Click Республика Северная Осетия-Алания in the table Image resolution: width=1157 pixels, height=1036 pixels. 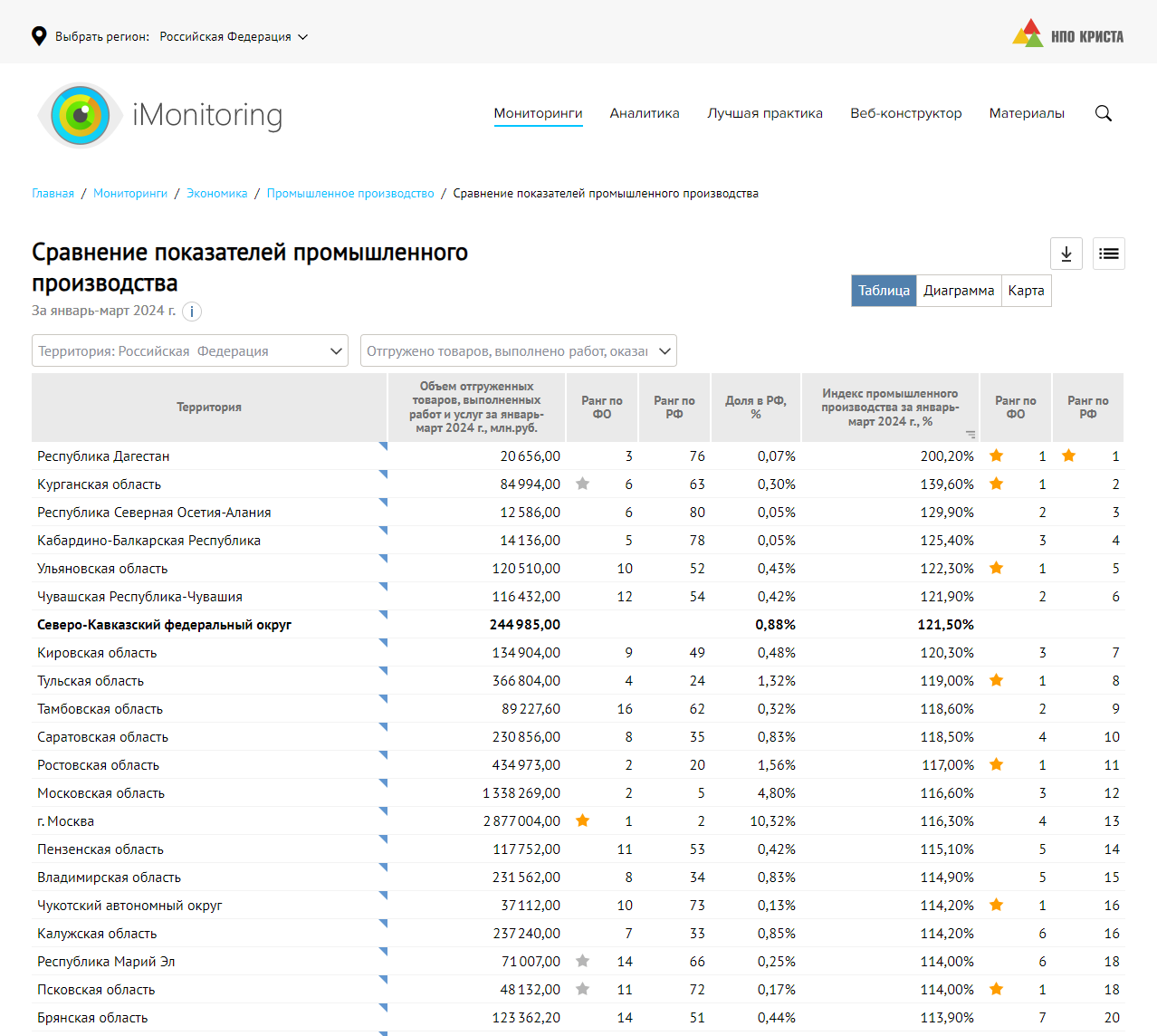[x=154, y=513]
